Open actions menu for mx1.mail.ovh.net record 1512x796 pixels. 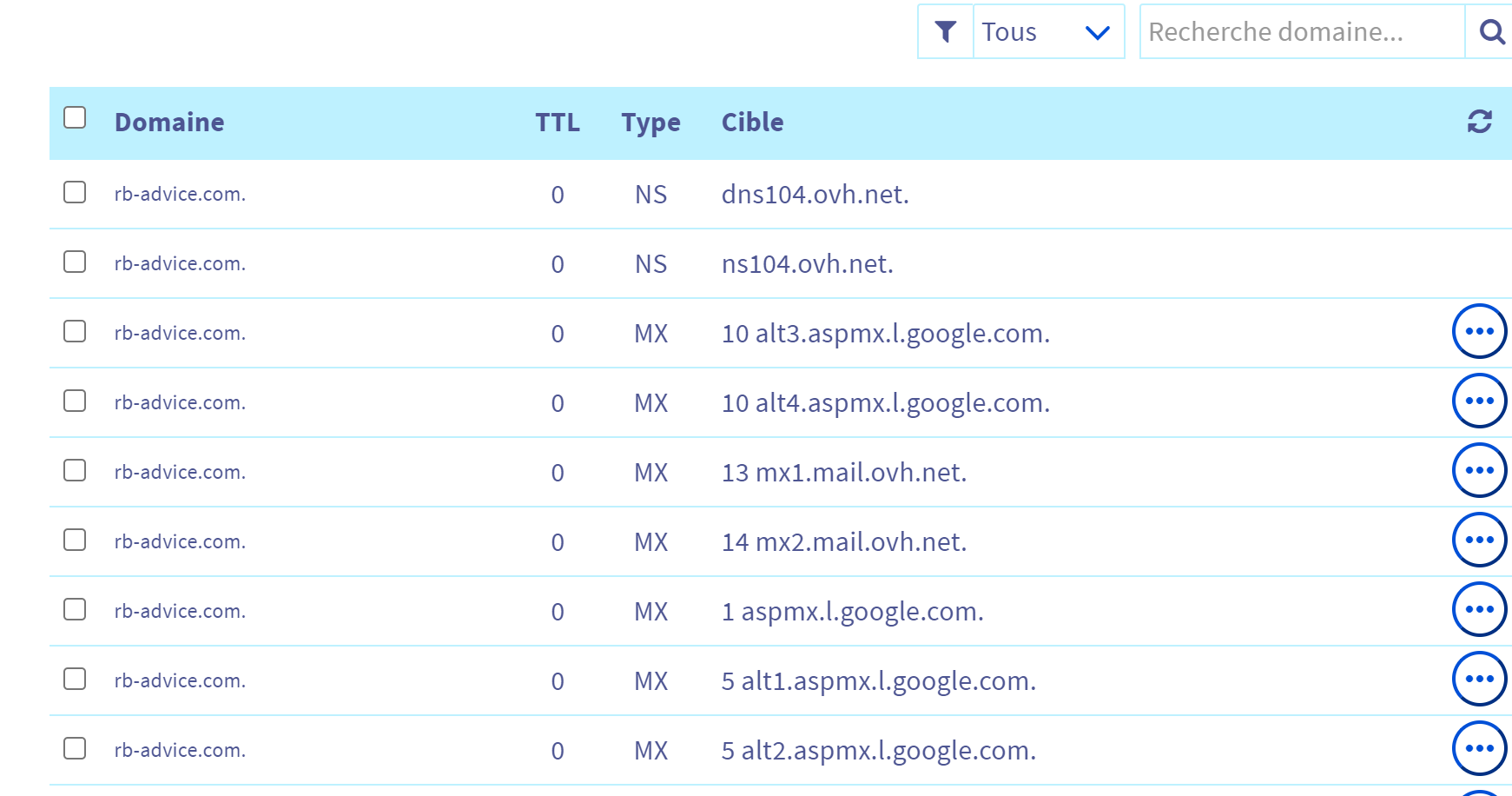pyautogui.click(x=1479, y=470)
